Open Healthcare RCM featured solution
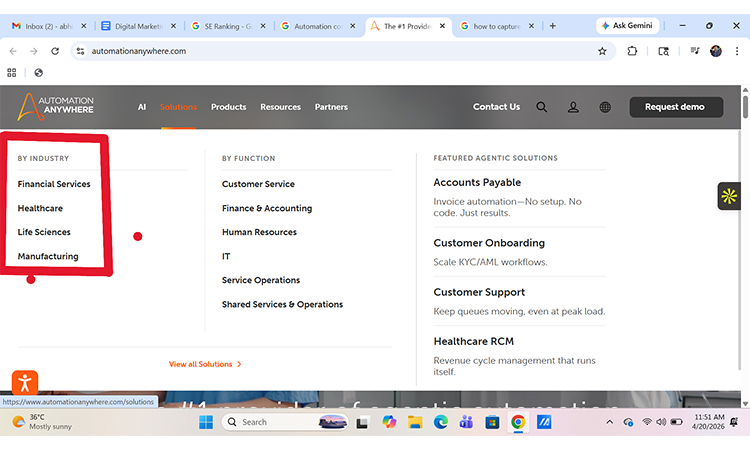 tap(474, 341)
